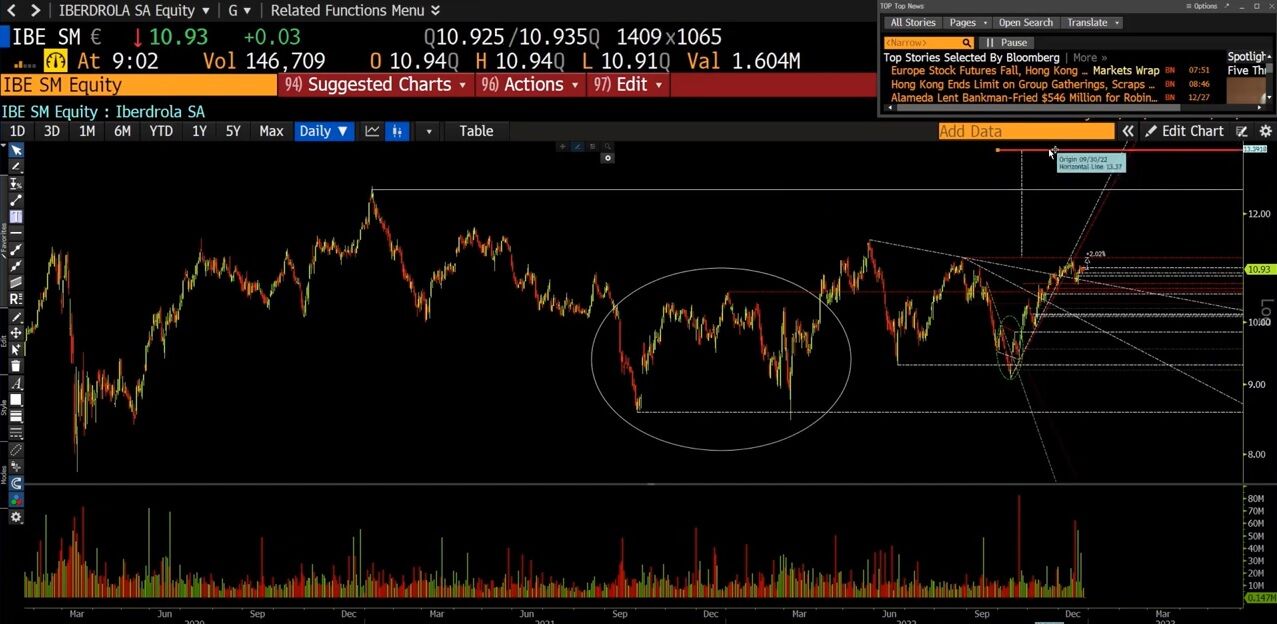Click the trash delete annotation tool
Screen dimensions: 1277x624
(16, 367)
